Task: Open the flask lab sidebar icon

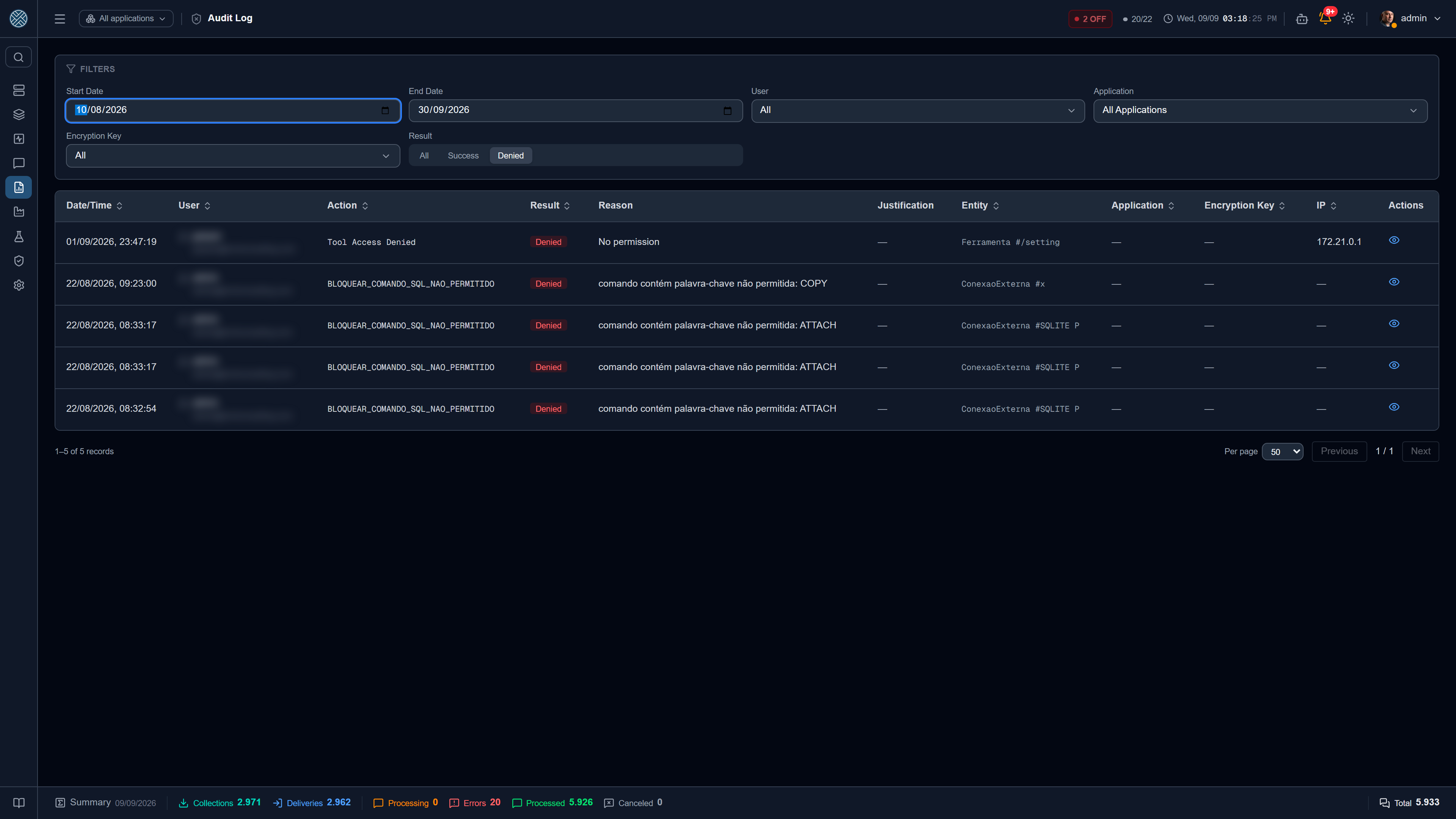Action: (19, 236)
